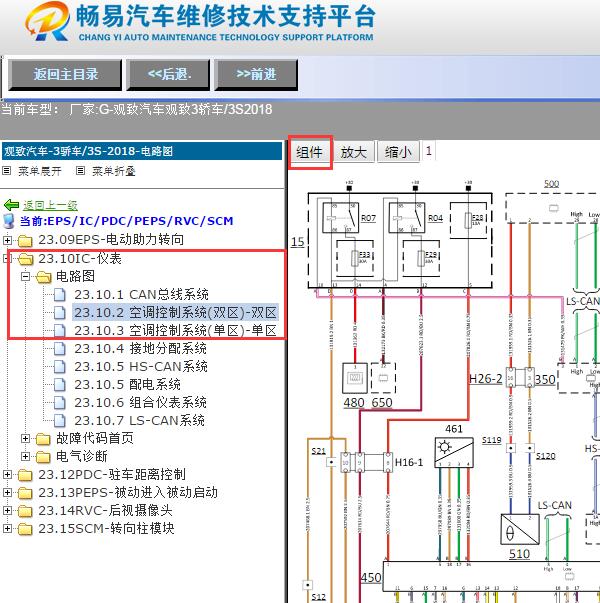Click 畅易汽车维修技术支持平台 logo
Viewport: 600px width, 603px height.
(x=200, y=22)
